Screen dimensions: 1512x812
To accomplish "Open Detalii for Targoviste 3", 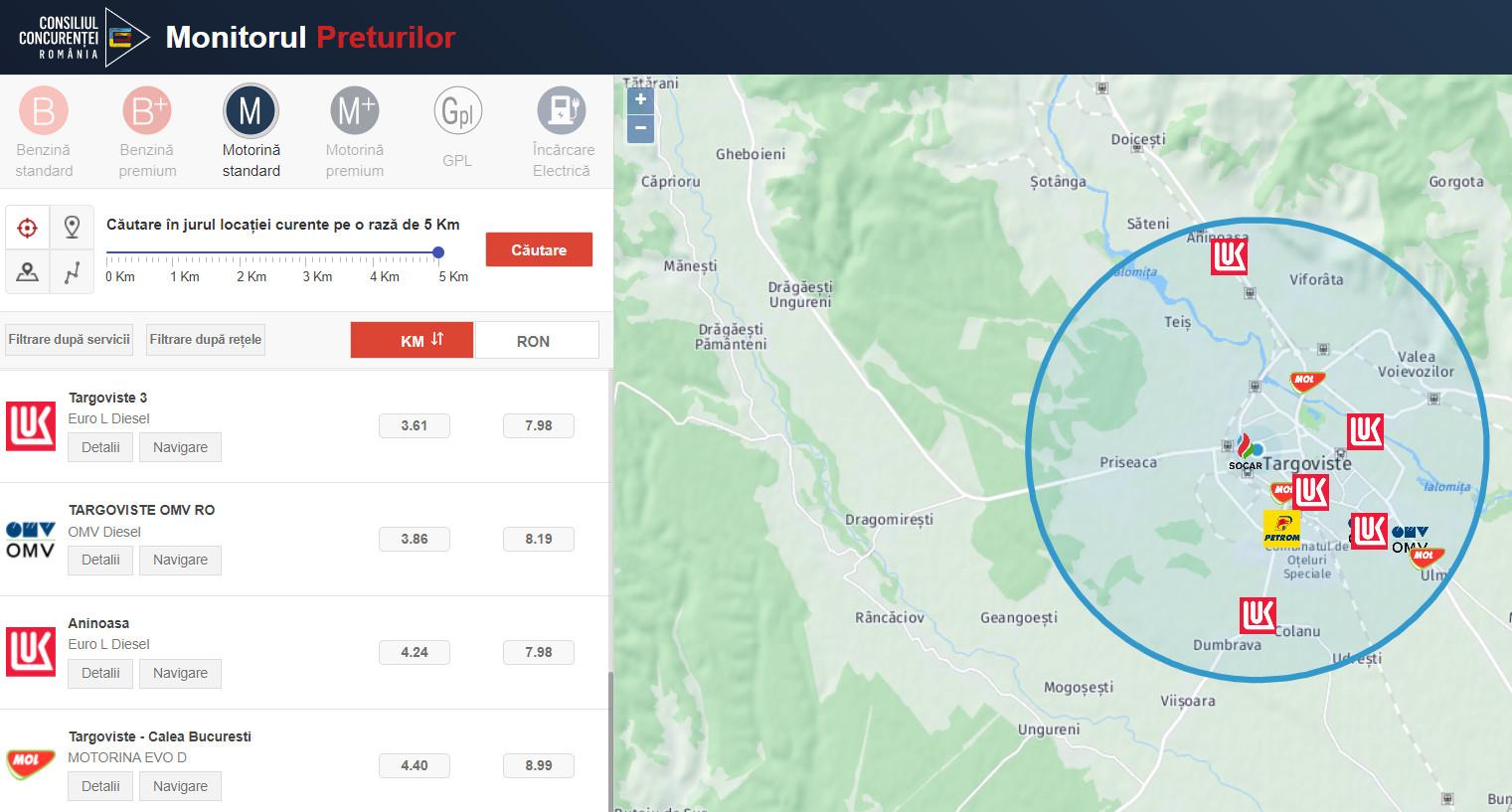I will pyautogui.click(x=100, y=447).
